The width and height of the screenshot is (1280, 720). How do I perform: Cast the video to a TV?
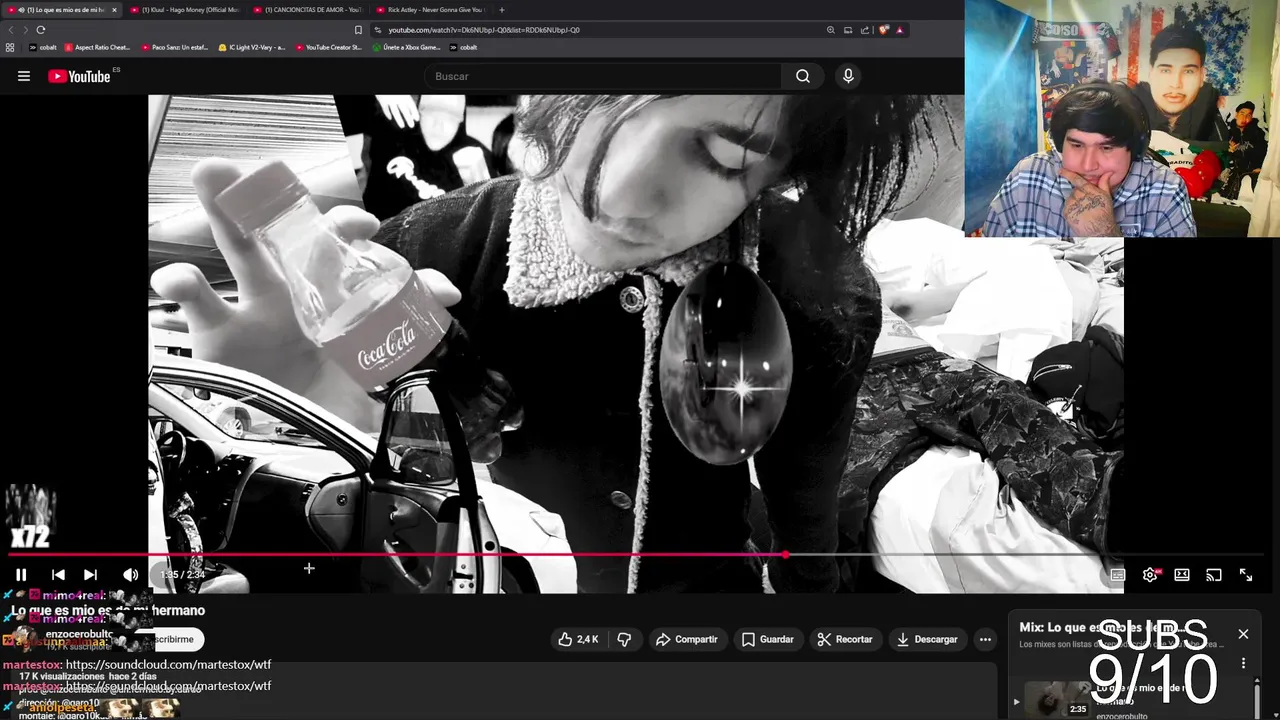pos(1214,575)
